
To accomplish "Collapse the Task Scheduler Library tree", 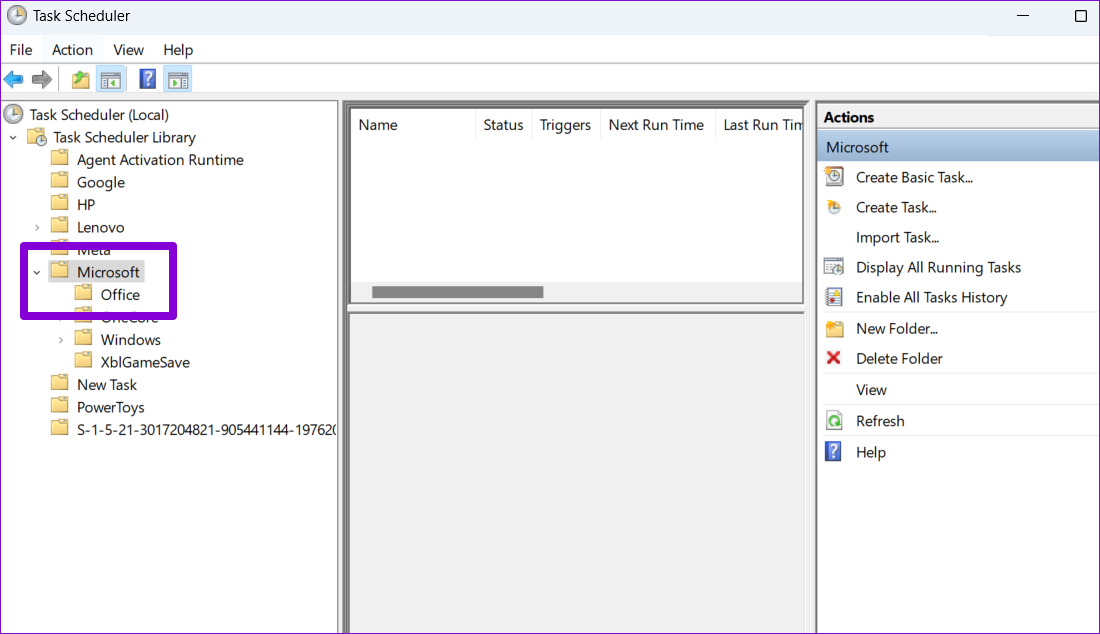I will (13, 138).
